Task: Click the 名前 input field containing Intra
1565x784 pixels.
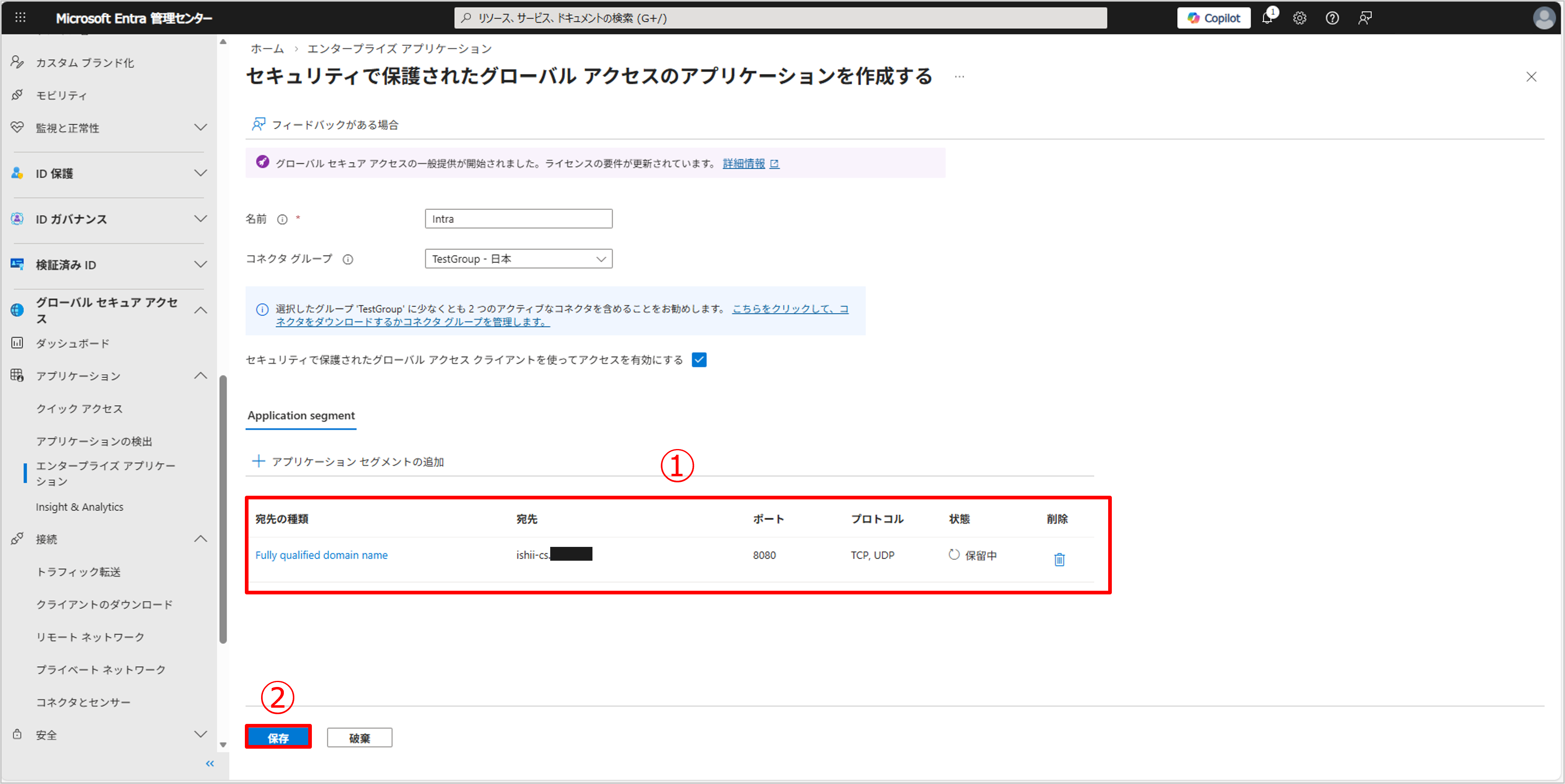Action: point(518,218)
